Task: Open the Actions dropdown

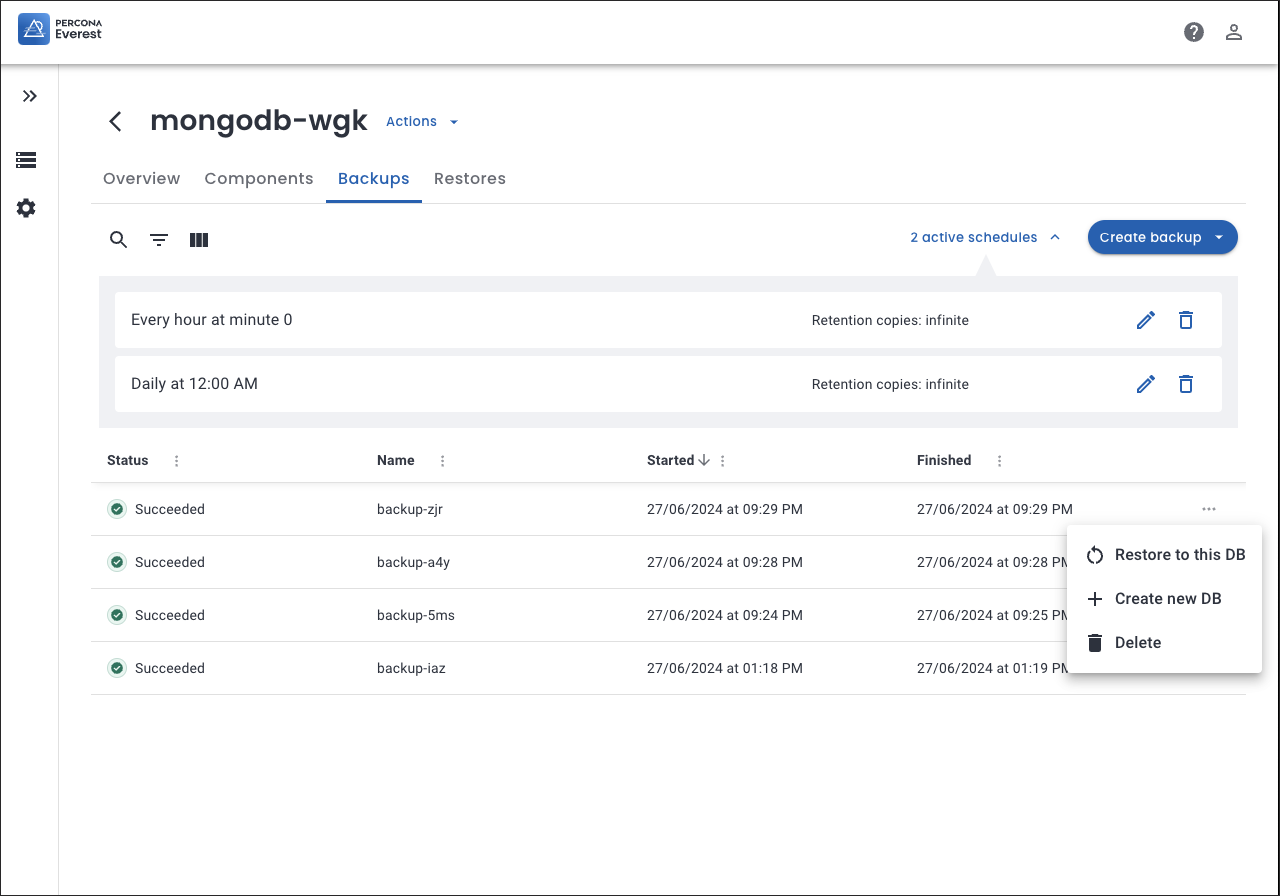Action: click(x=422, y=122)
